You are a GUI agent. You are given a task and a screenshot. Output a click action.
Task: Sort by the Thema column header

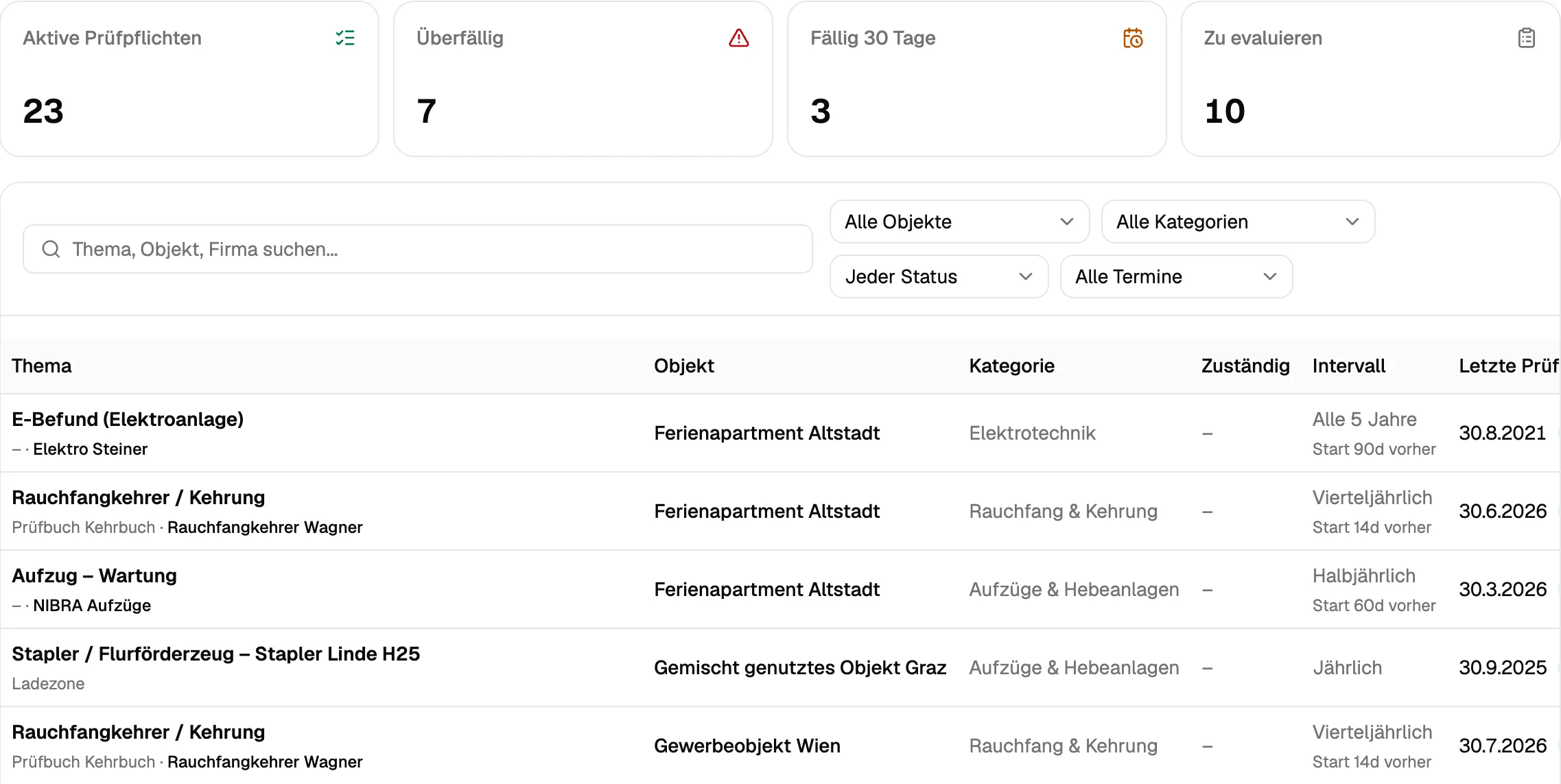tap(42, 366)
